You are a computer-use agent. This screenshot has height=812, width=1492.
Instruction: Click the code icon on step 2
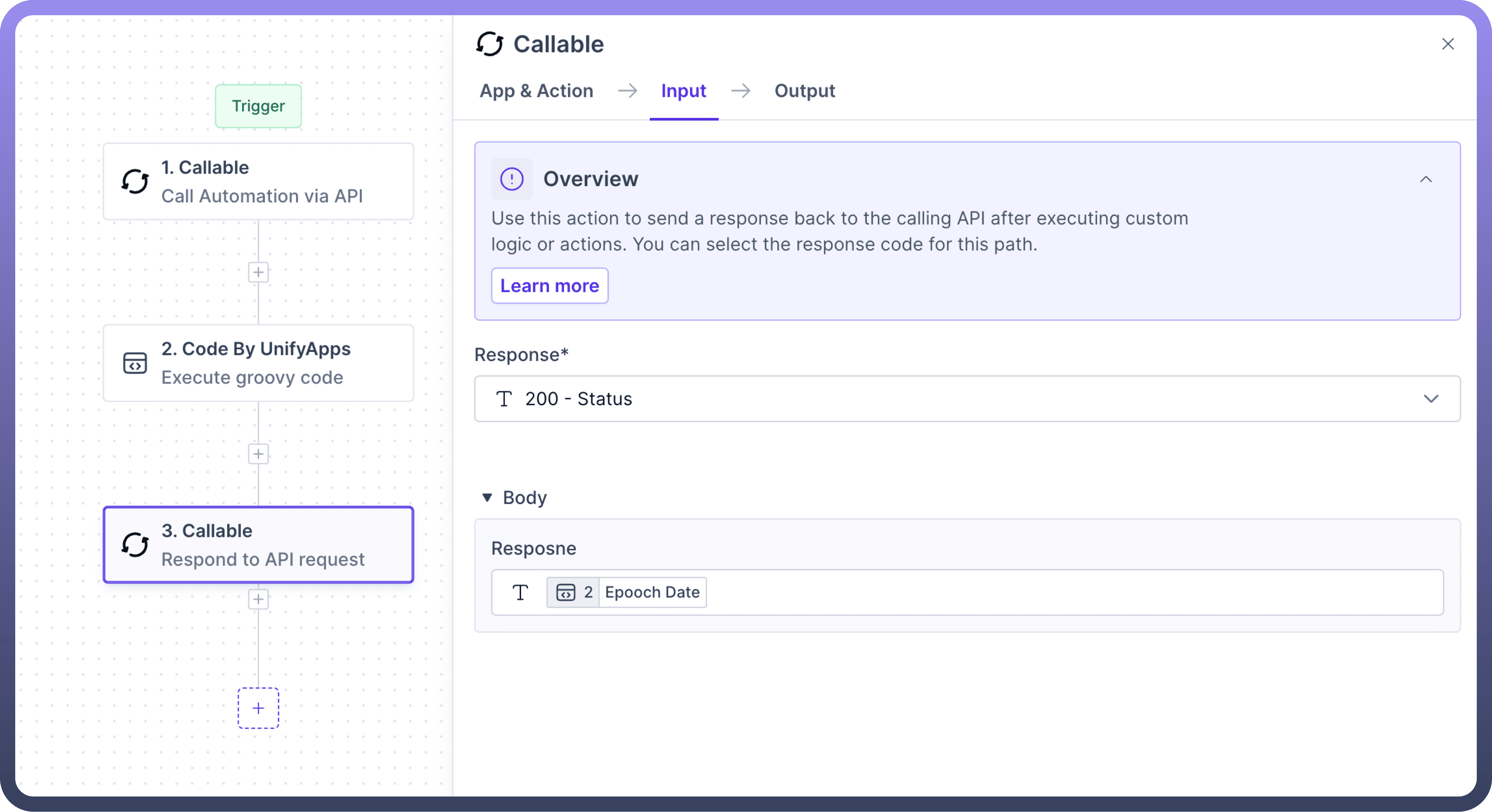(135, 363)
